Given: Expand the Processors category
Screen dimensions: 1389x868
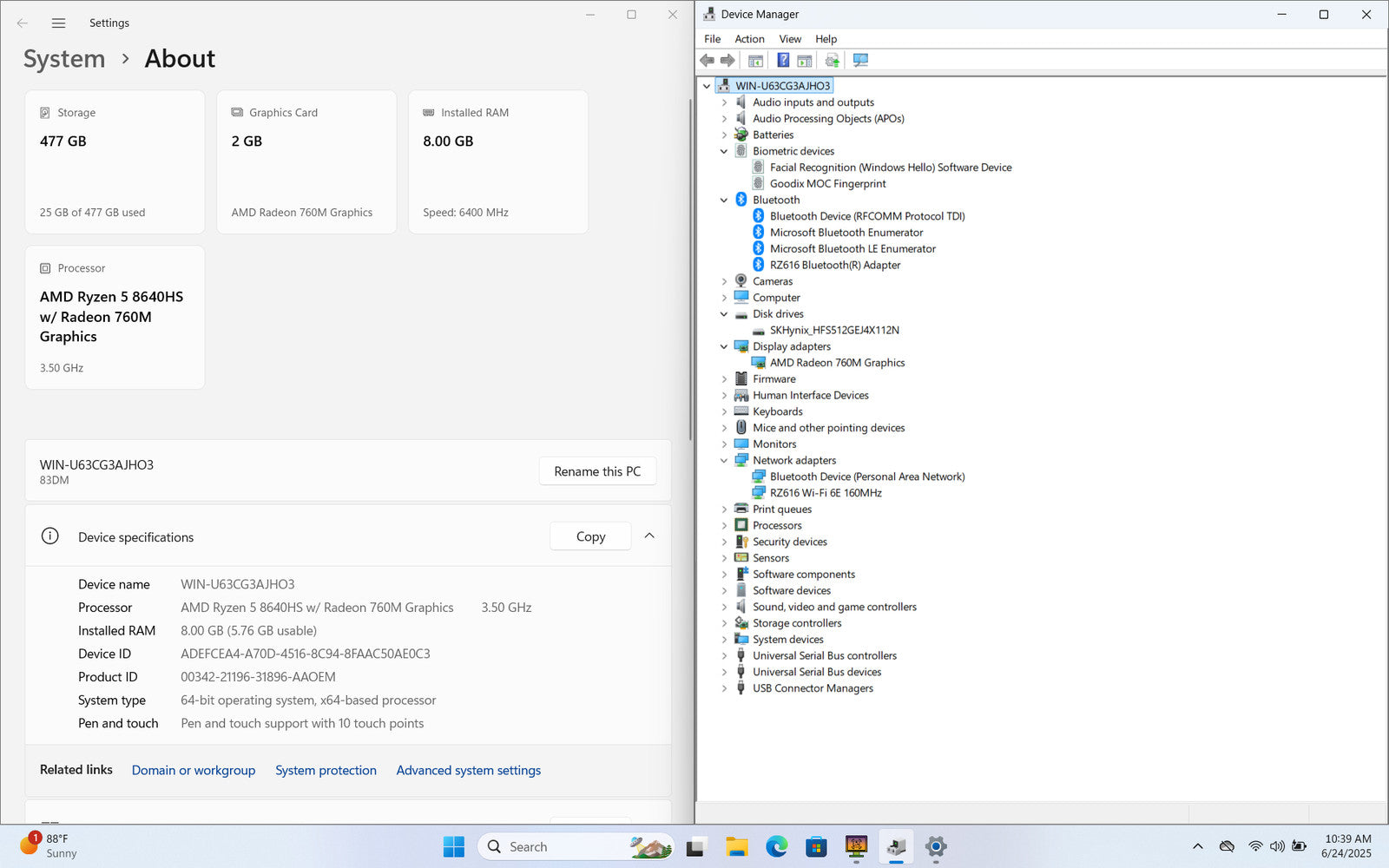Looking at the screenshot, I should click(x=724, y=526).
